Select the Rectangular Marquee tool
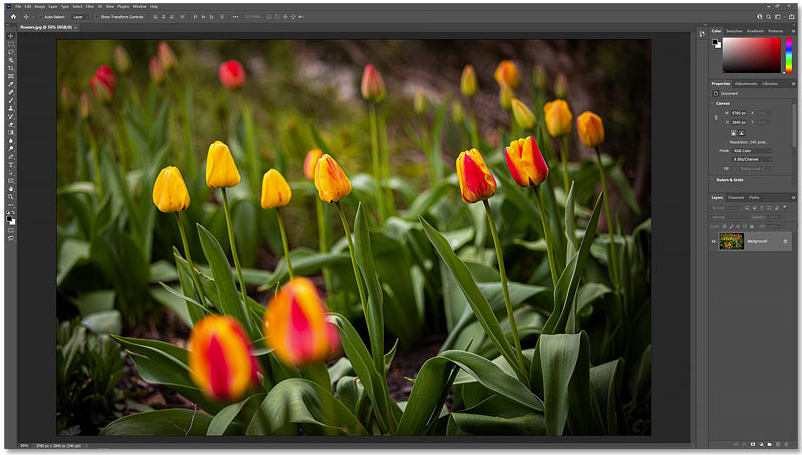This screenshot has height=455, width=802. pyautogui.click(x=11, y=45)
